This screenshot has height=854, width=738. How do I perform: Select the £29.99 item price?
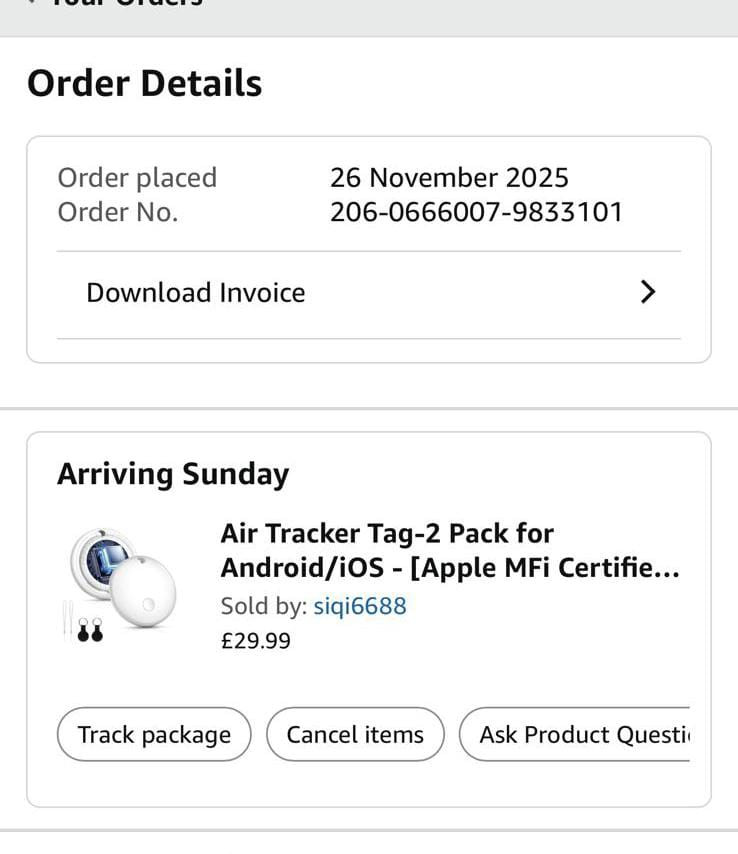click(x=255, y=640)
